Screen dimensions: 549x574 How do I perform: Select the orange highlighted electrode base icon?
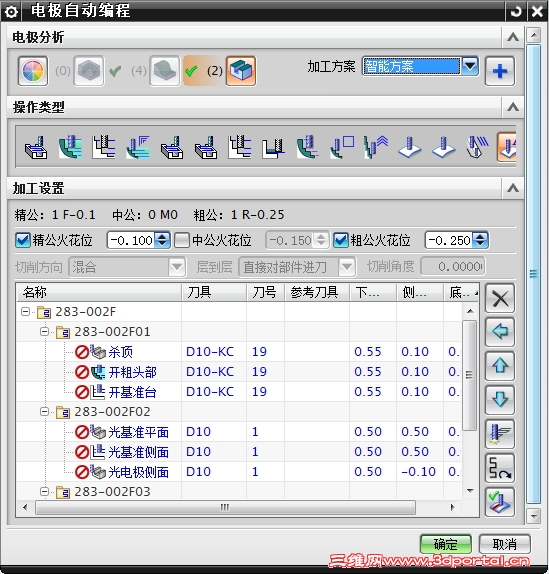click(241, 71)
